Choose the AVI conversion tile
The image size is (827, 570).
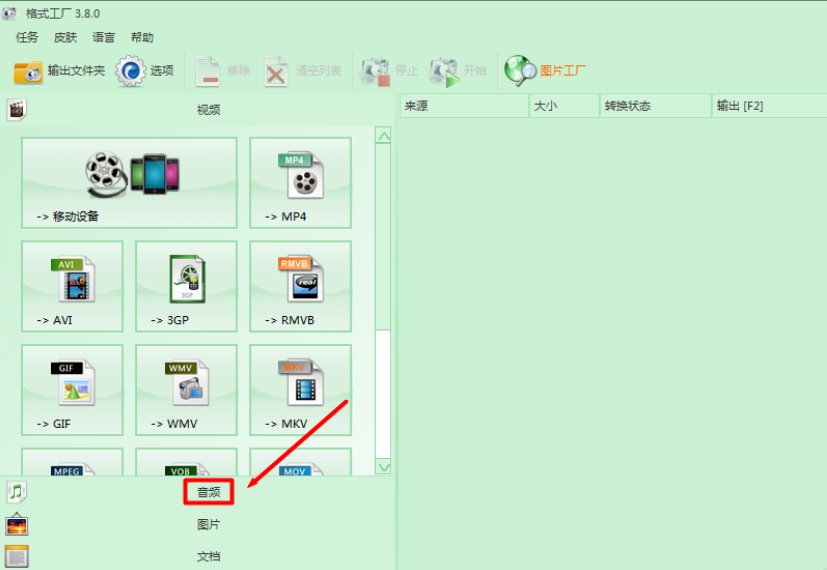coord(72,286)
